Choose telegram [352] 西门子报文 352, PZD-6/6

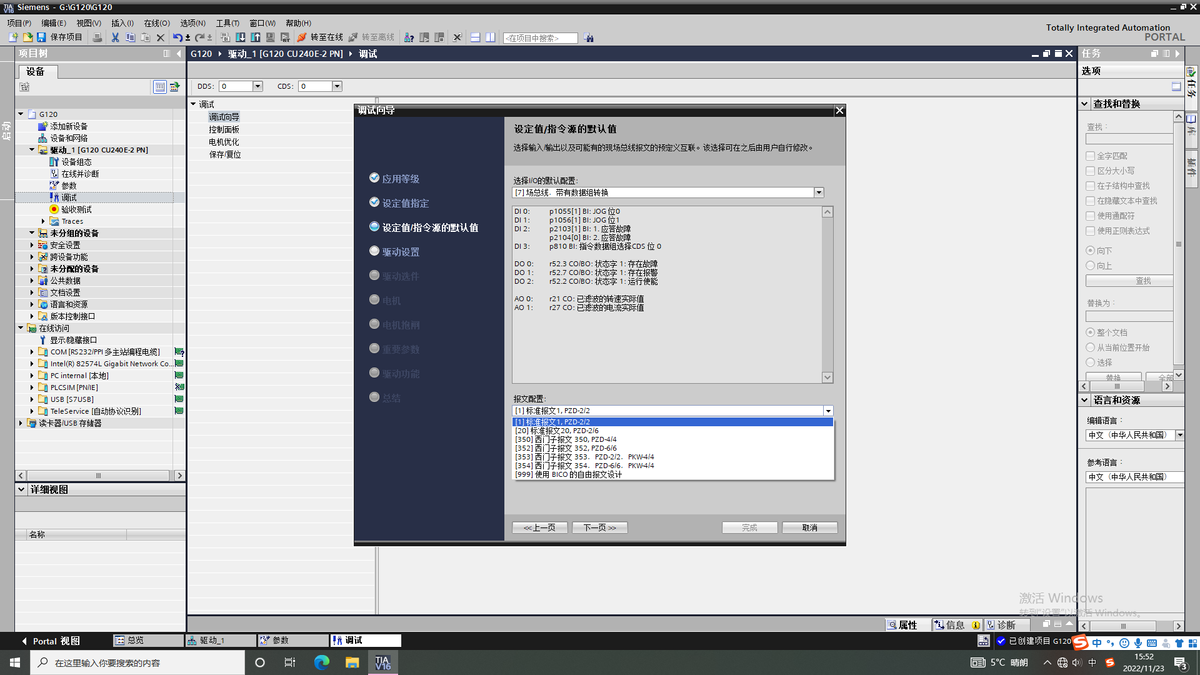coord(566,448)
